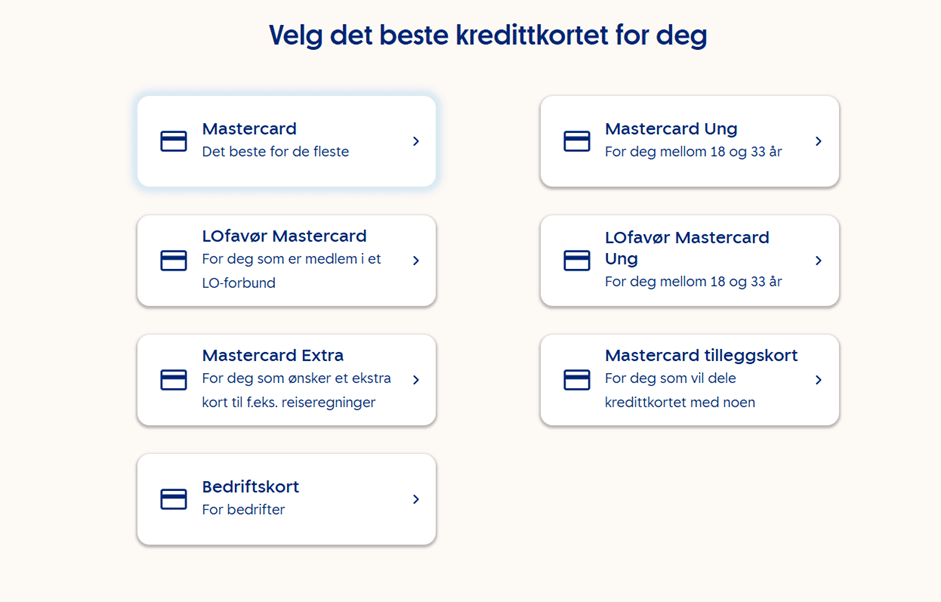Click the chevron arrow on Bedriftskort
Viewport: 941px width, 602px height.
[x=416, y=499]
